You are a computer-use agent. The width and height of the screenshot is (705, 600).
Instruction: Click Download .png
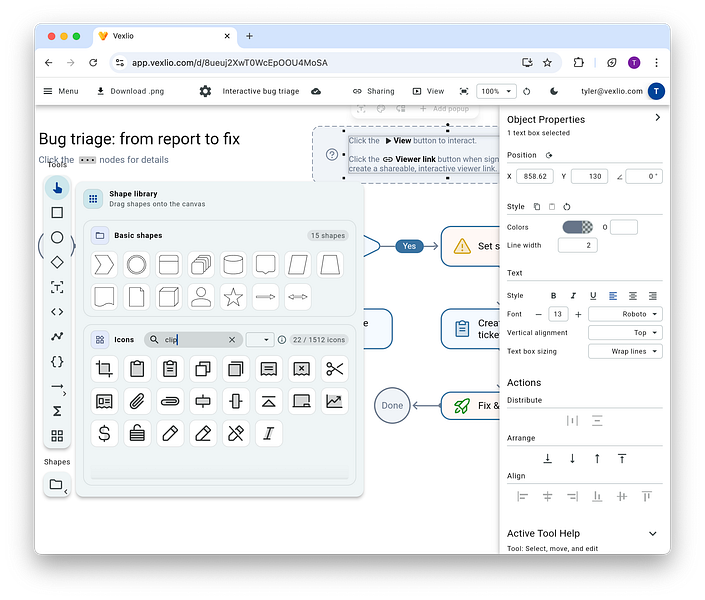[x=131, y=91]
